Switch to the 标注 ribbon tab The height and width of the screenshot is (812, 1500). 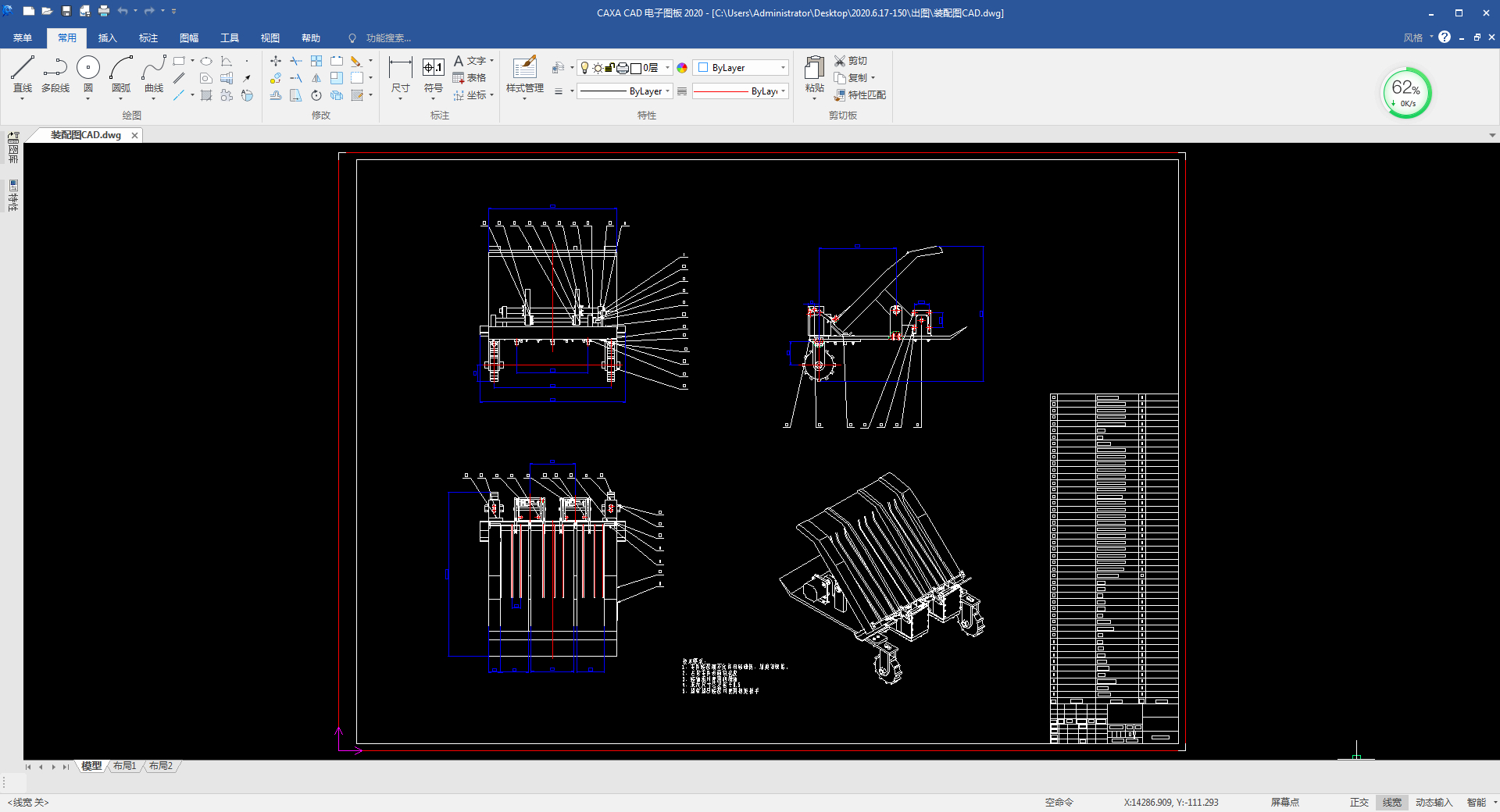148,37
